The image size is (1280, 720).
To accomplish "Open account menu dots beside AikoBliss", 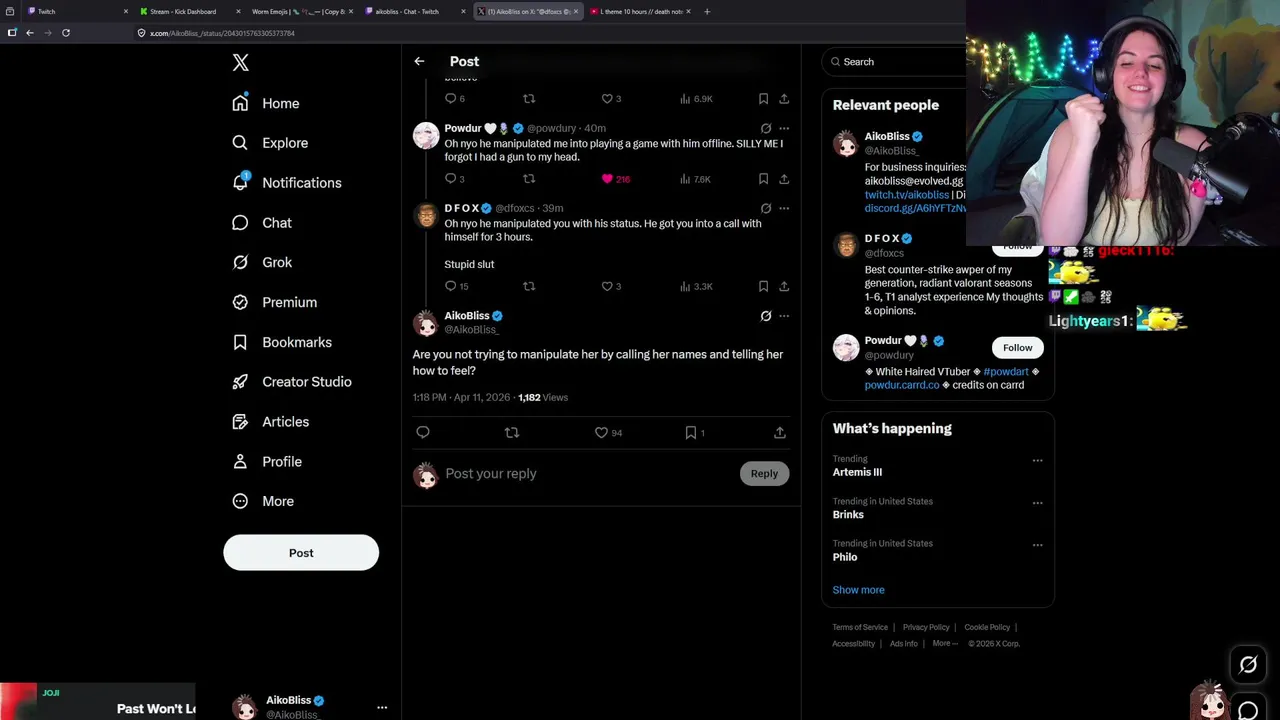I will [x=382, y=707].
